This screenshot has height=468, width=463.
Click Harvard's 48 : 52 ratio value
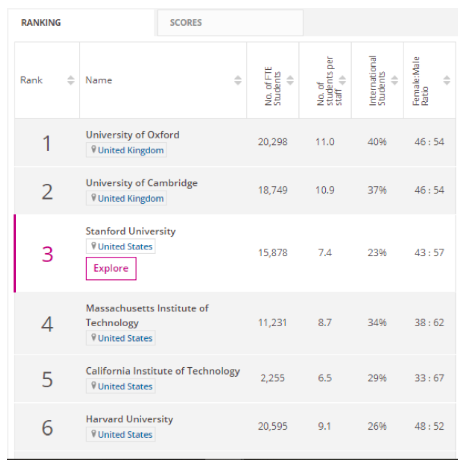tap(429, 426)
